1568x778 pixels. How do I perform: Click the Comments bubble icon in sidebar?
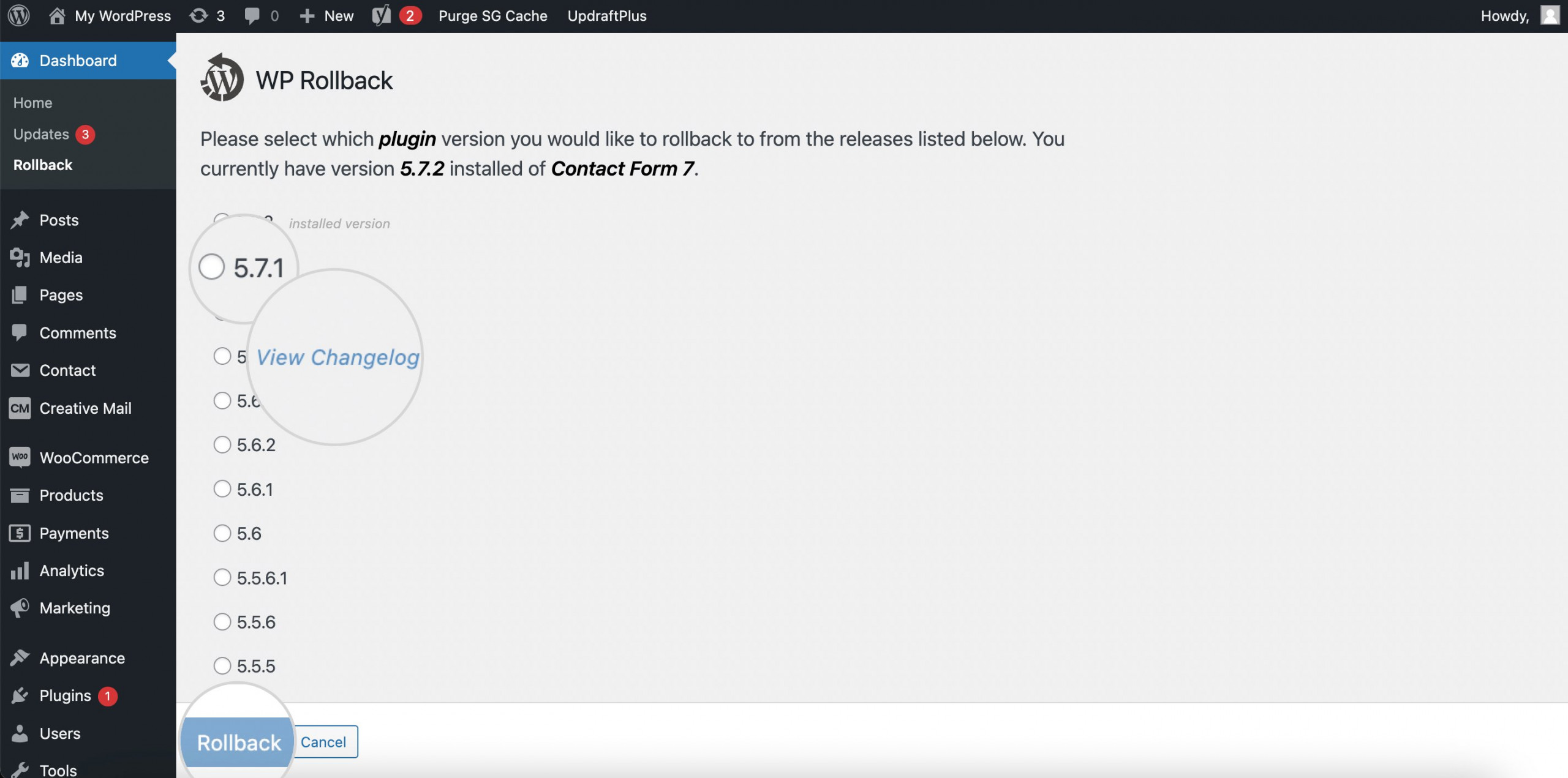point(20,332)
